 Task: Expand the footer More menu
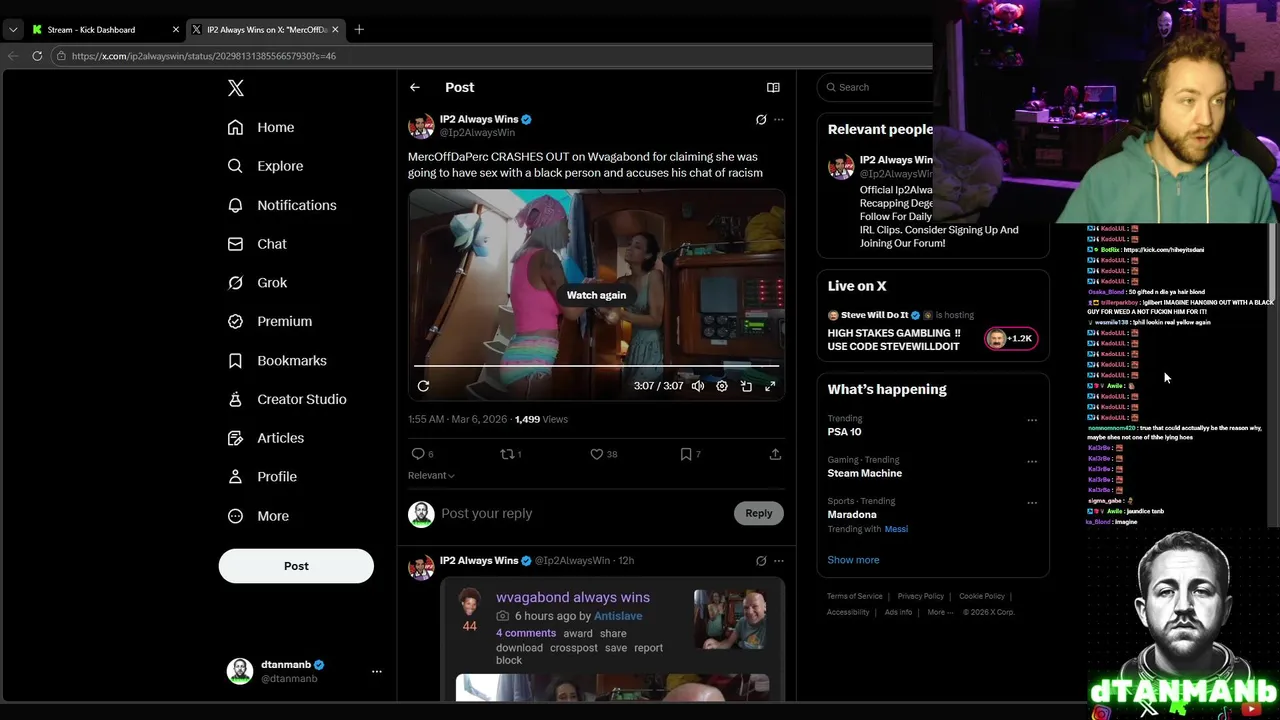coord(940,613)
